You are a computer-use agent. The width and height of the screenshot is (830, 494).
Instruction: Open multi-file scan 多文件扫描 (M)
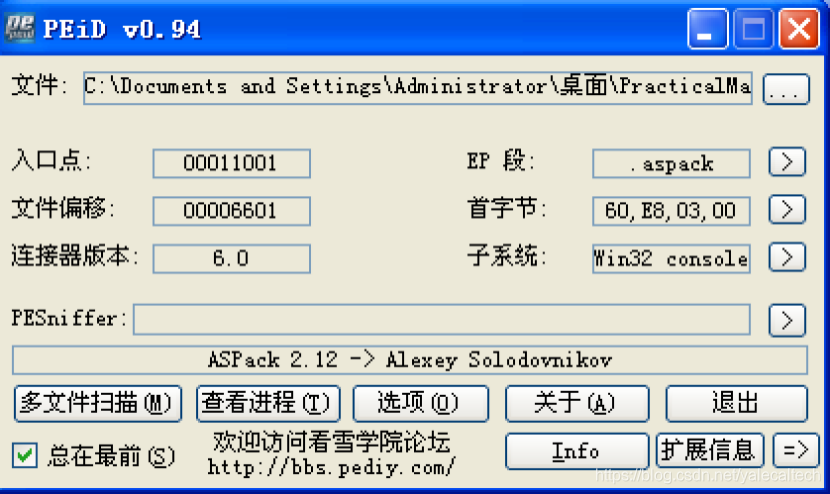click(98, 403)
